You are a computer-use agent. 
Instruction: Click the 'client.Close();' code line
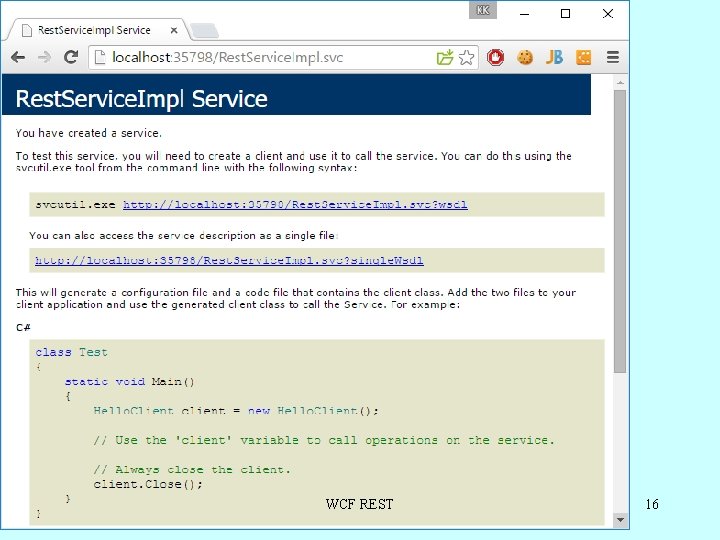pos(147,484)
